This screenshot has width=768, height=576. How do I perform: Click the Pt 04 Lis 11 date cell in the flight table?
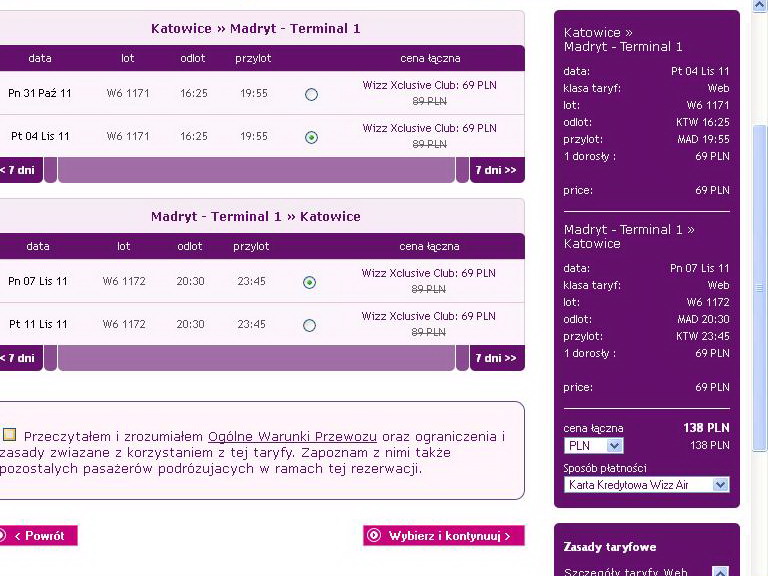[x=40, y=136]
